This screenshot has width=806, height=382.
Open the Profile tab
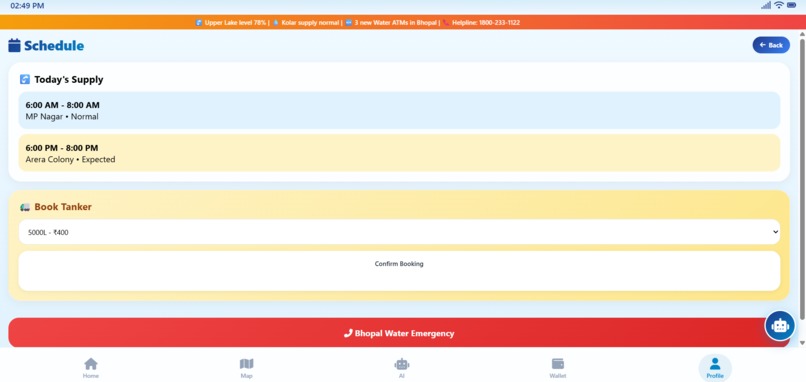point(715,368)
